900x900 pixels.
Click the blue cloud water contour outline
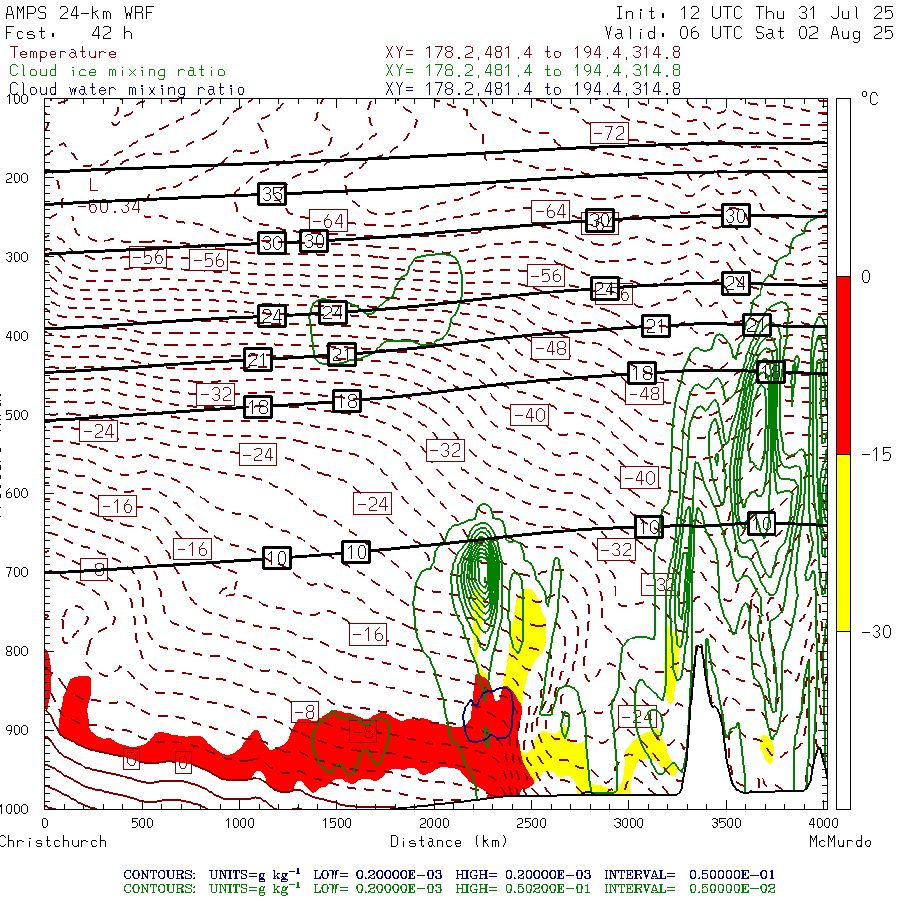[x=488, y=715]
